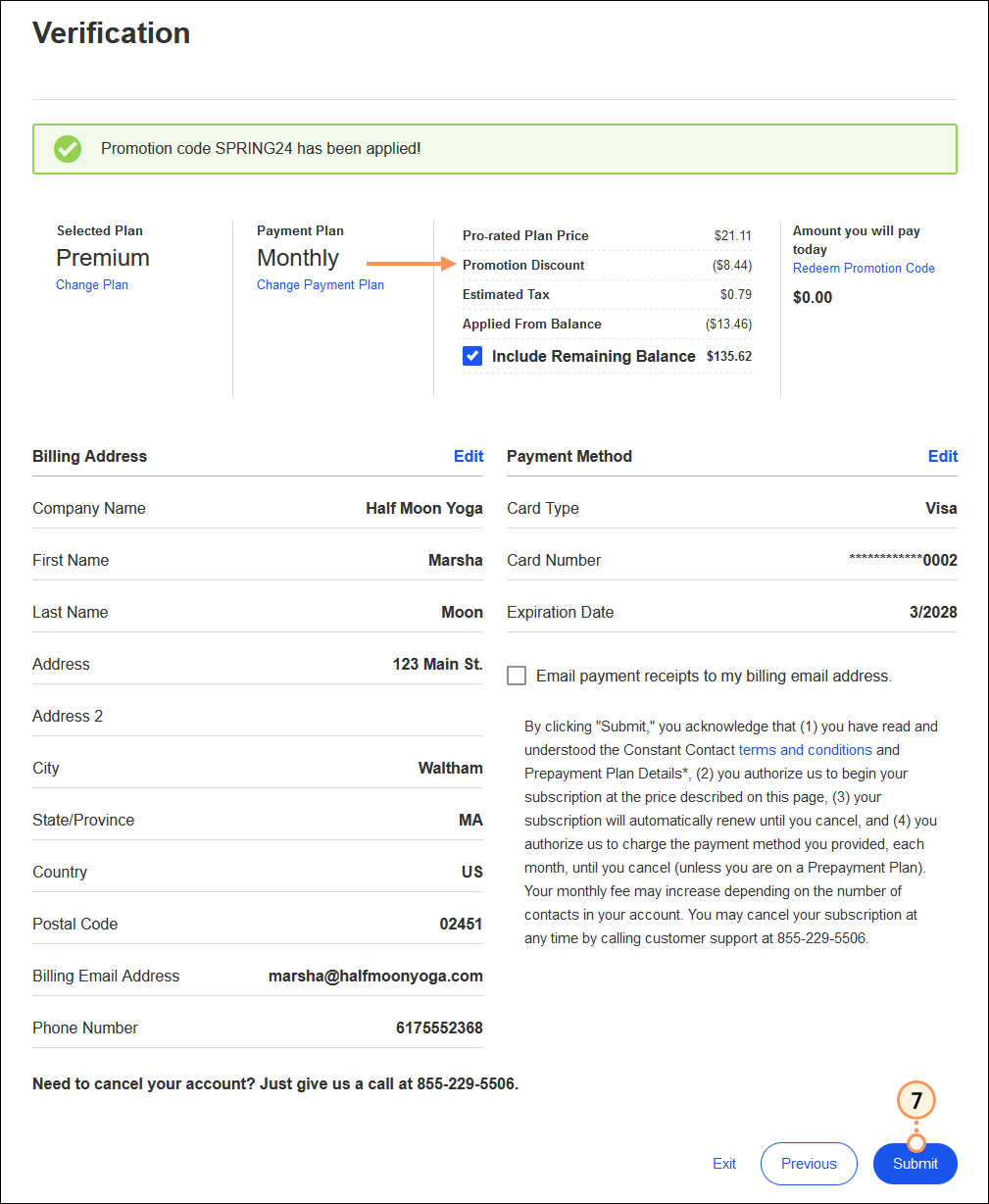
Task: Select the expiration date 3/2028
Action: click(933, 612)
